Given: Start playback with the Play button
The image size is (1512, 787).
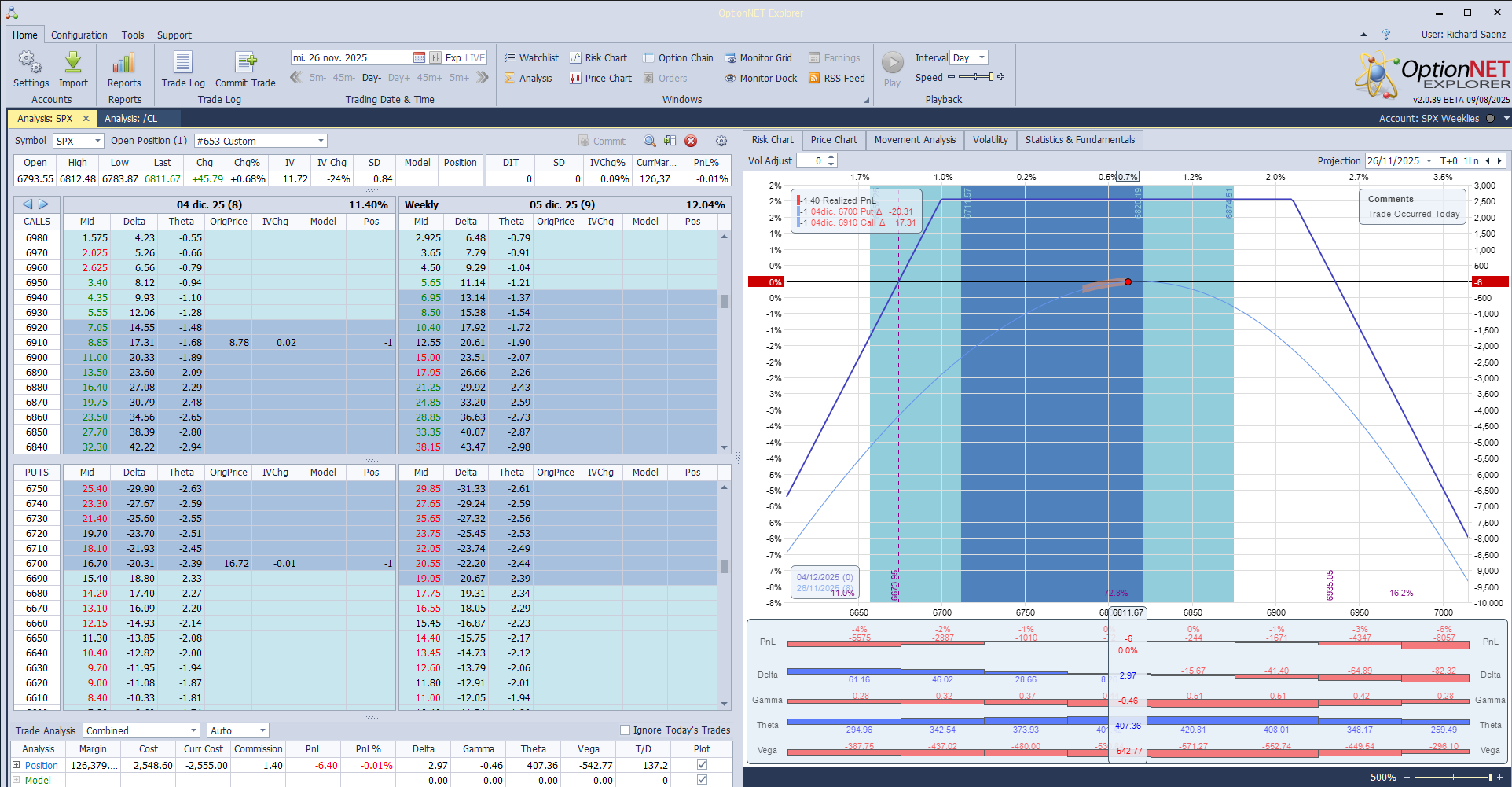Looking at the screenshot, I should pyautogui.click(x=892, y=69).
